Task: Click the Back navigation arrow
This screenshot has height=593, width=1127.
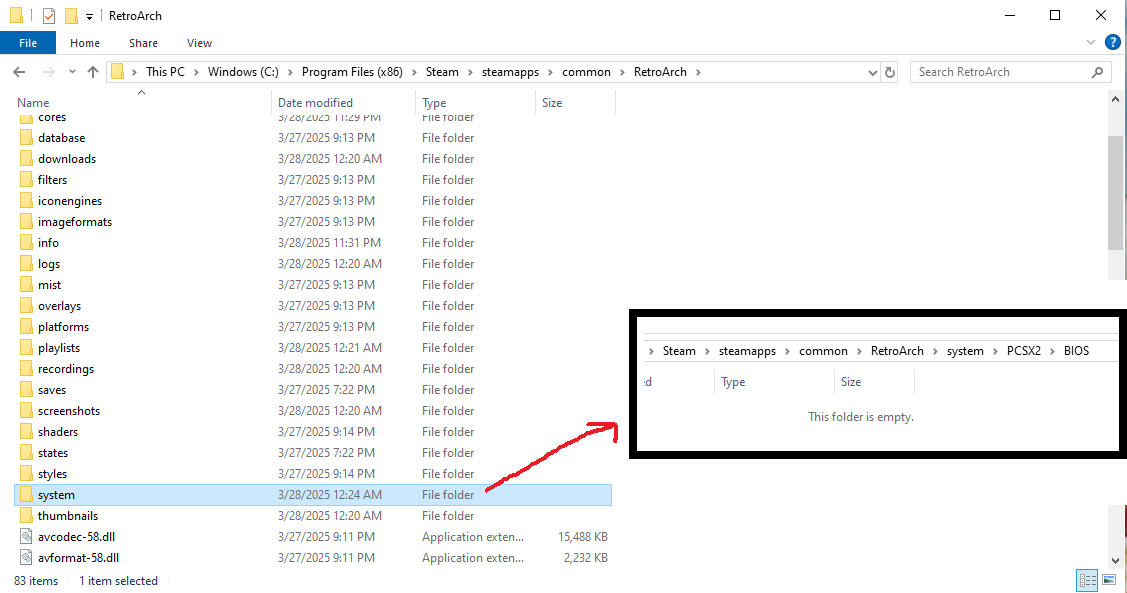Action: pyautogui.click(x=19, y=72)
